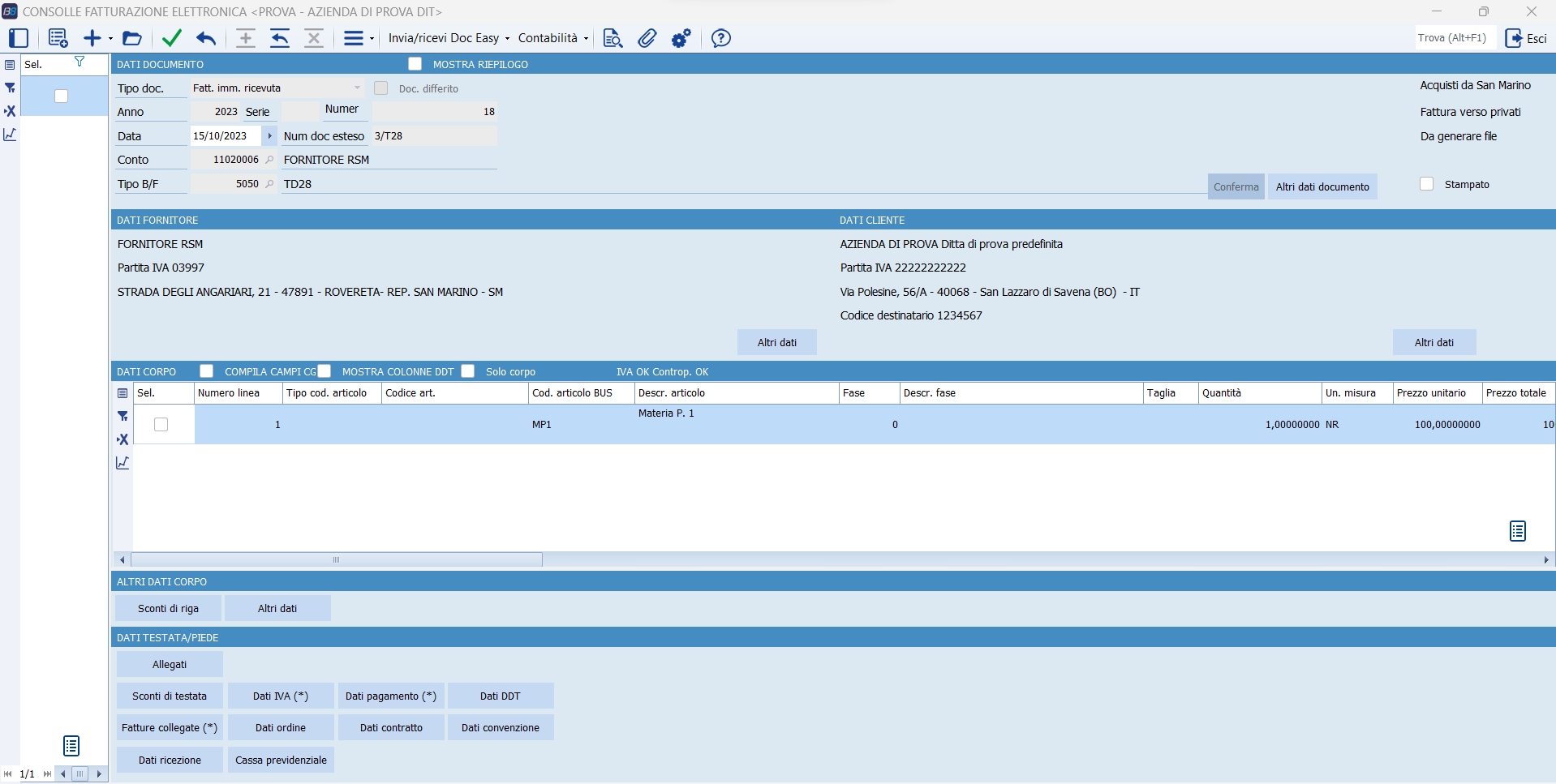Open the Contabilità menu

click(552, 38)
